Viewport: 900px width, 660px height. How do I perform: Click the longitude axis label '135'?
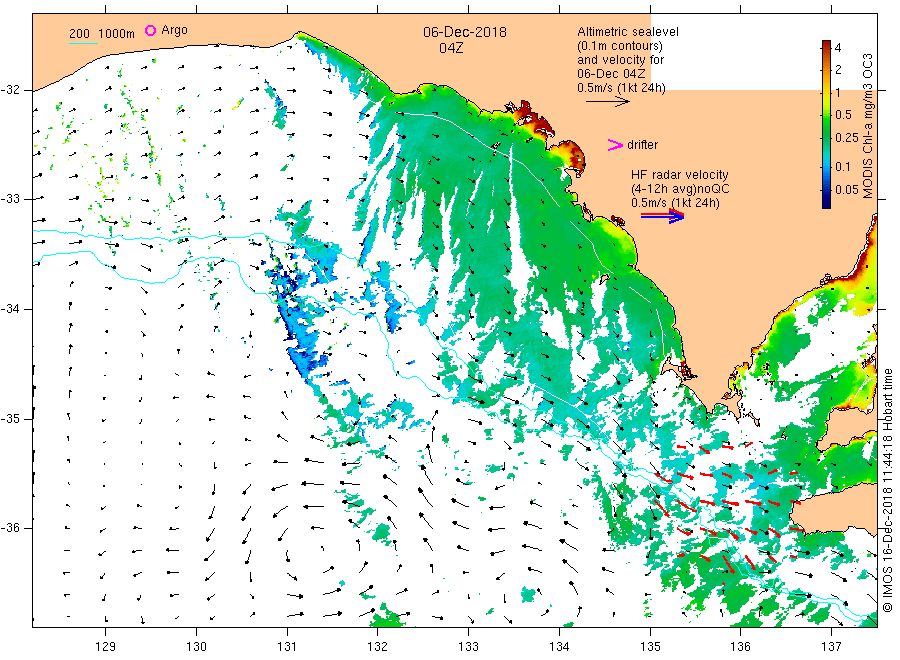(650, 647)
